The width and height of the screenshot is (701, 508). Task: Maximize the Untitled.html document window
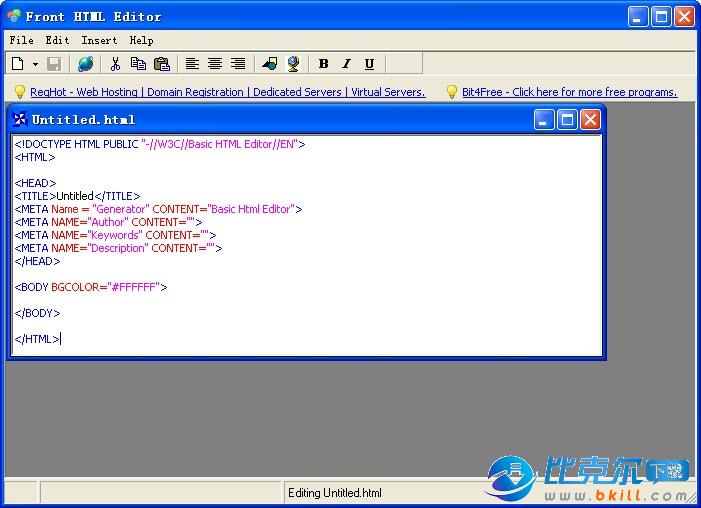pyautogui.click(x=567, y=120)
